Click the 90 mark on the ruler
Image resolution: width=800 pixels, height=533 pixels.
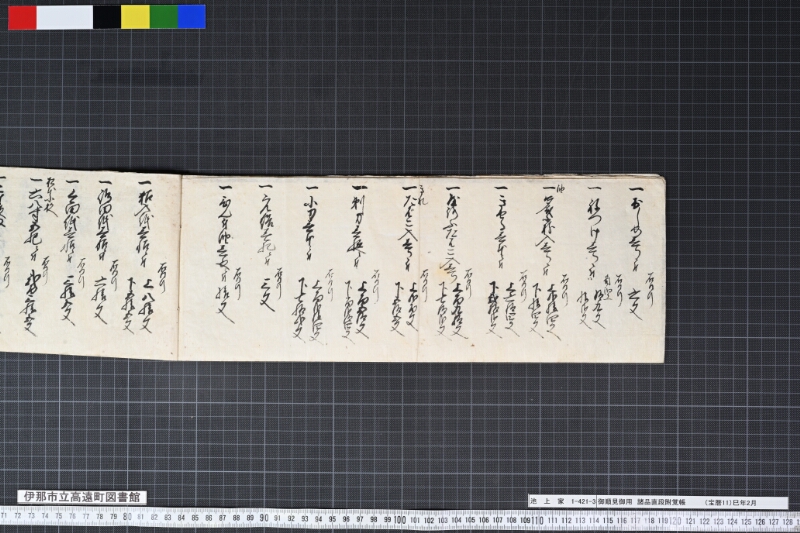click(263, 518)
